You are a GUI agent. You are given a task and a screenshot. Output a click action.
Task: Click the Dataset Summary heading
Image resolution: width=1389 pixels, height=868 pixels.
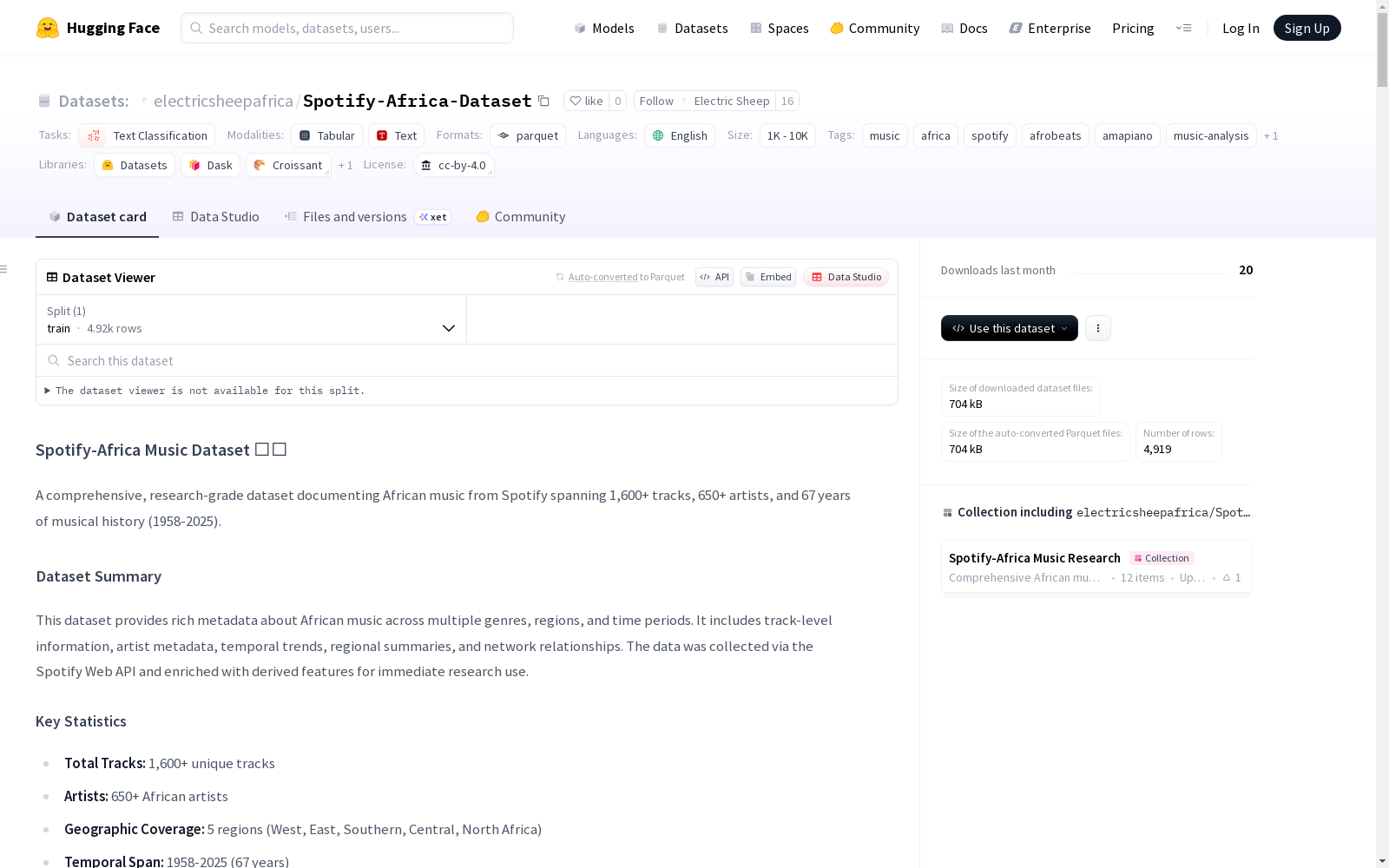coord(99,576)
